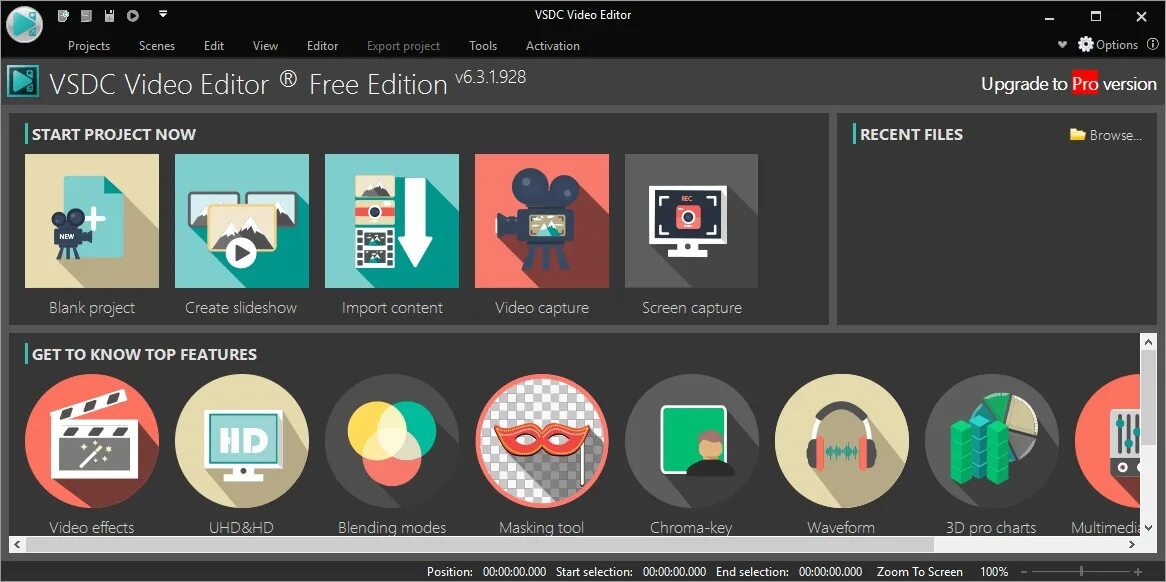The width and height of the screenshot is (1166, 582).
Task: Click the vertical scrollbar up arrow
Action: (1147, 340)
